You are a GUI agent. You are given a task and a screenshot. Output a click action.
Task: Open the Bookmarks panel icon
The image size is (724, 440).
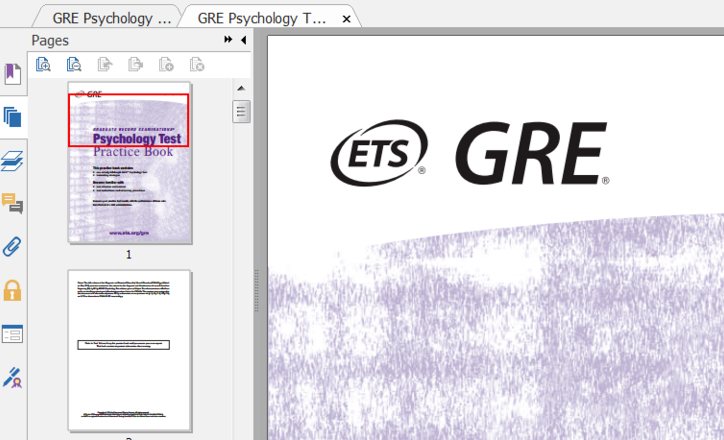point(12,74)
